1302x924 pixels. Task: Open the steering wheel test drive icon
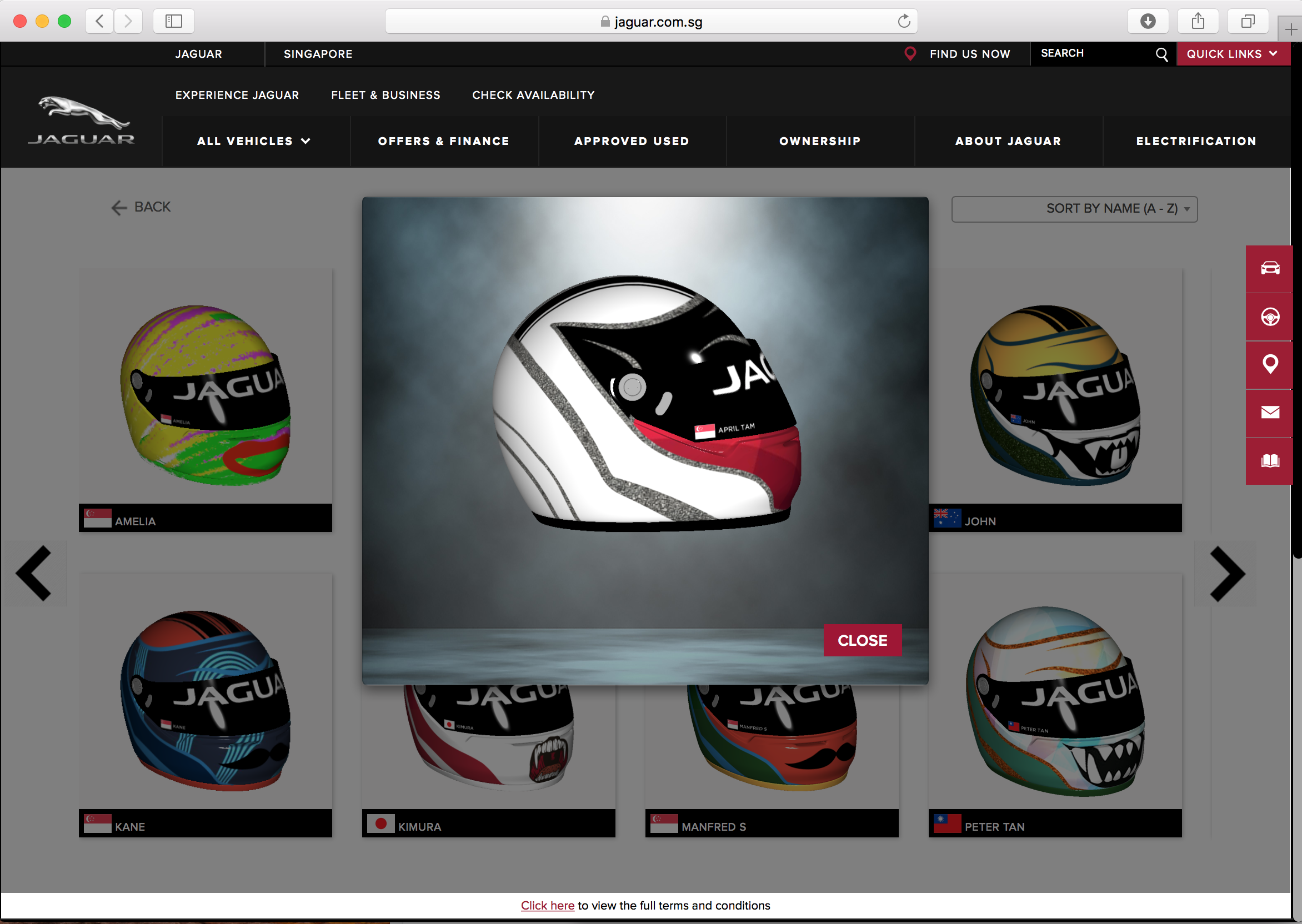coord(1270,317)
